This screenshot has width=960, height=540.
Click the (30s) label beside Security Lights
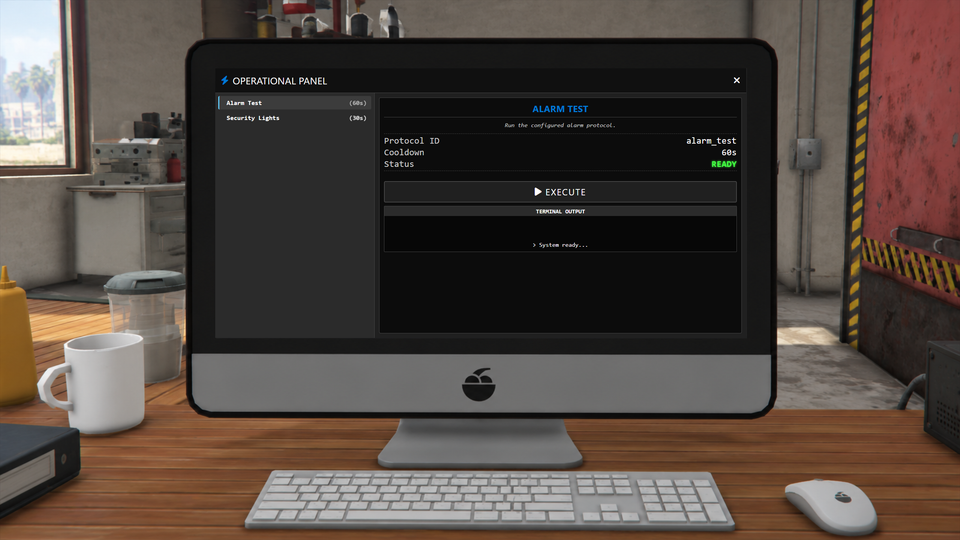coord(358,118)
